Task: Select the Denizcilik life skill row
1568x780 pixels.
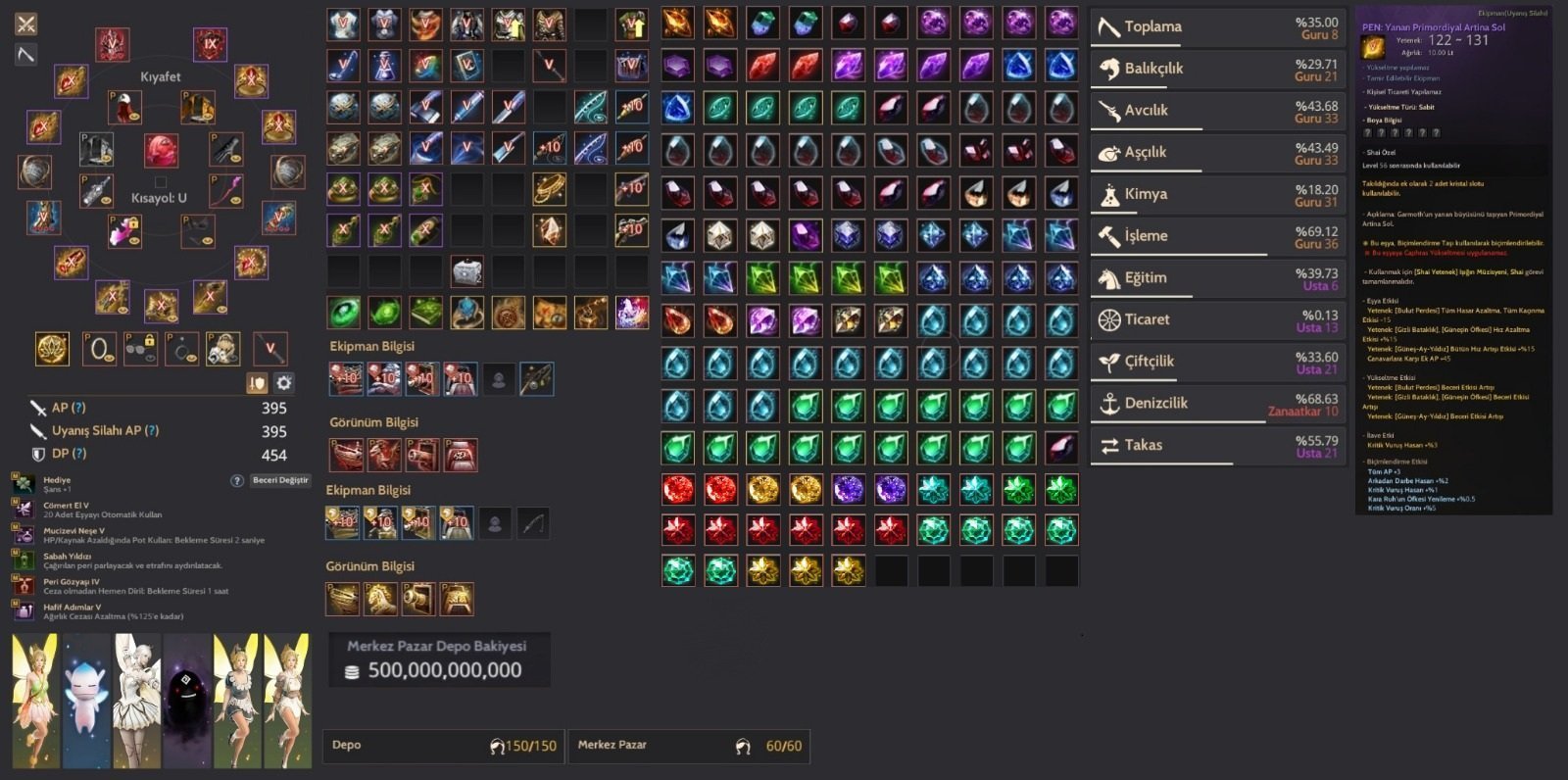Action: pos(1216,404)
